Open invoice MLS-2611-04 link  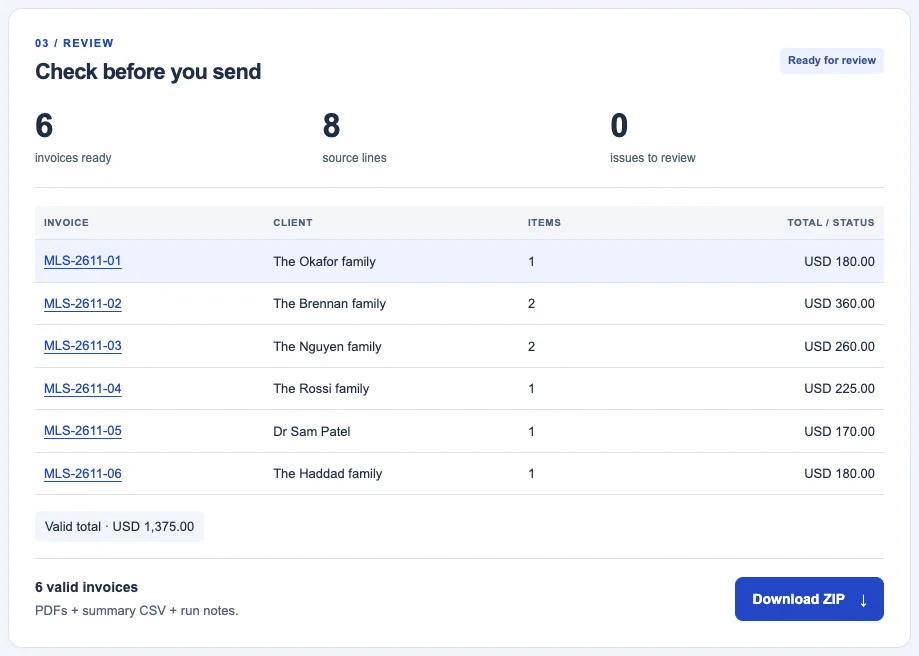[83, 389]
